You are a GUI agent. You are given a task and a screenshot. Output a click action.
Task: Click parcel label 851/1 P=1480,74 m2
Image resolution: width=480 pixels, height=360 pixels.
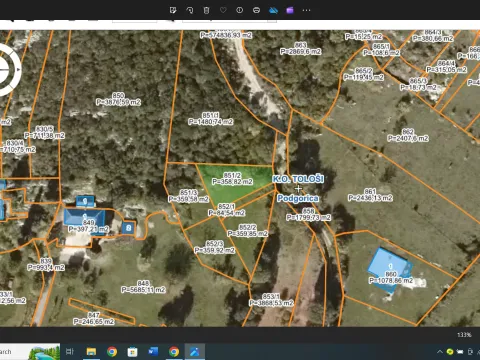(x=210, y=119)
